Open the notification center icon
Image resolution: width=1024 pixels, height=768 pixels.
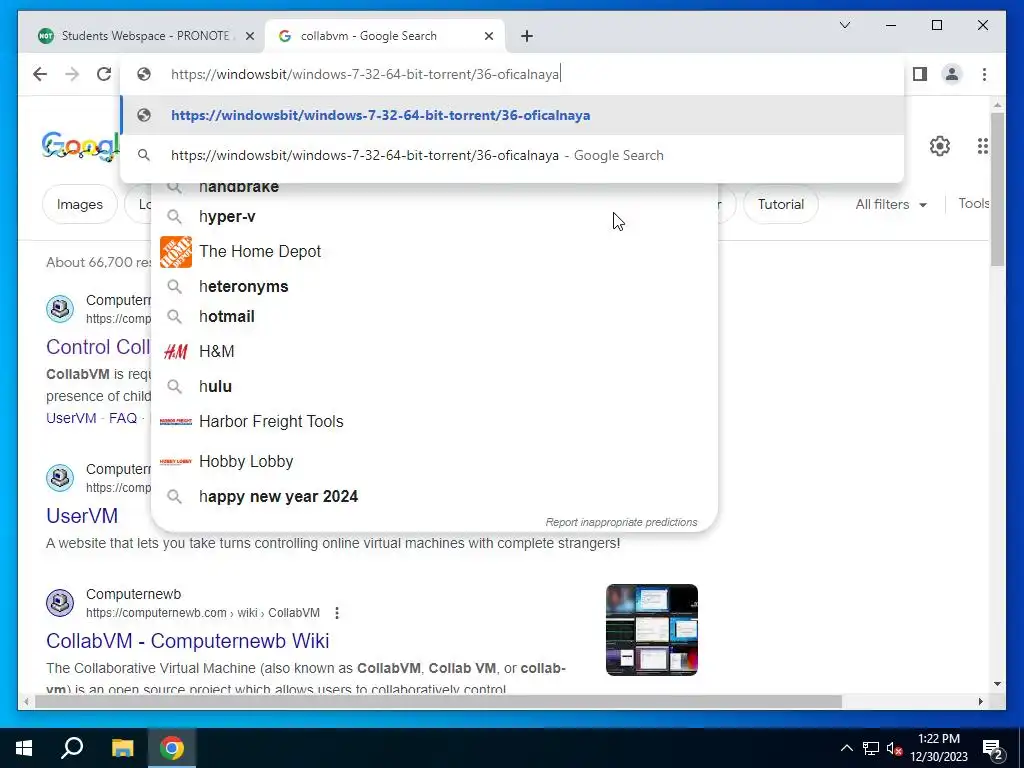click(x=993, y=750)
